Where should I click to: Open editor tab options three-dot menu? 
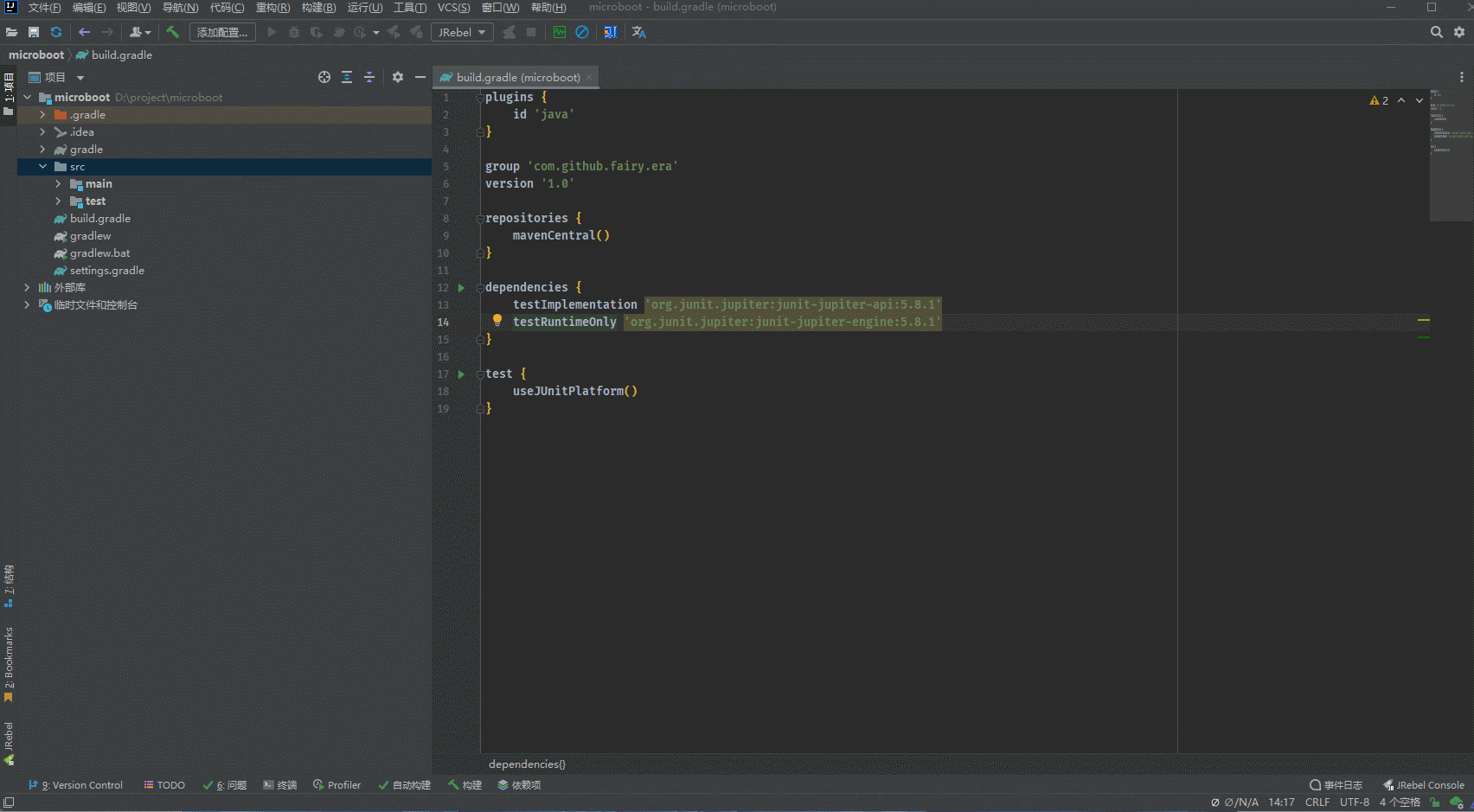pyautogui.click(x=1462, y=77)
